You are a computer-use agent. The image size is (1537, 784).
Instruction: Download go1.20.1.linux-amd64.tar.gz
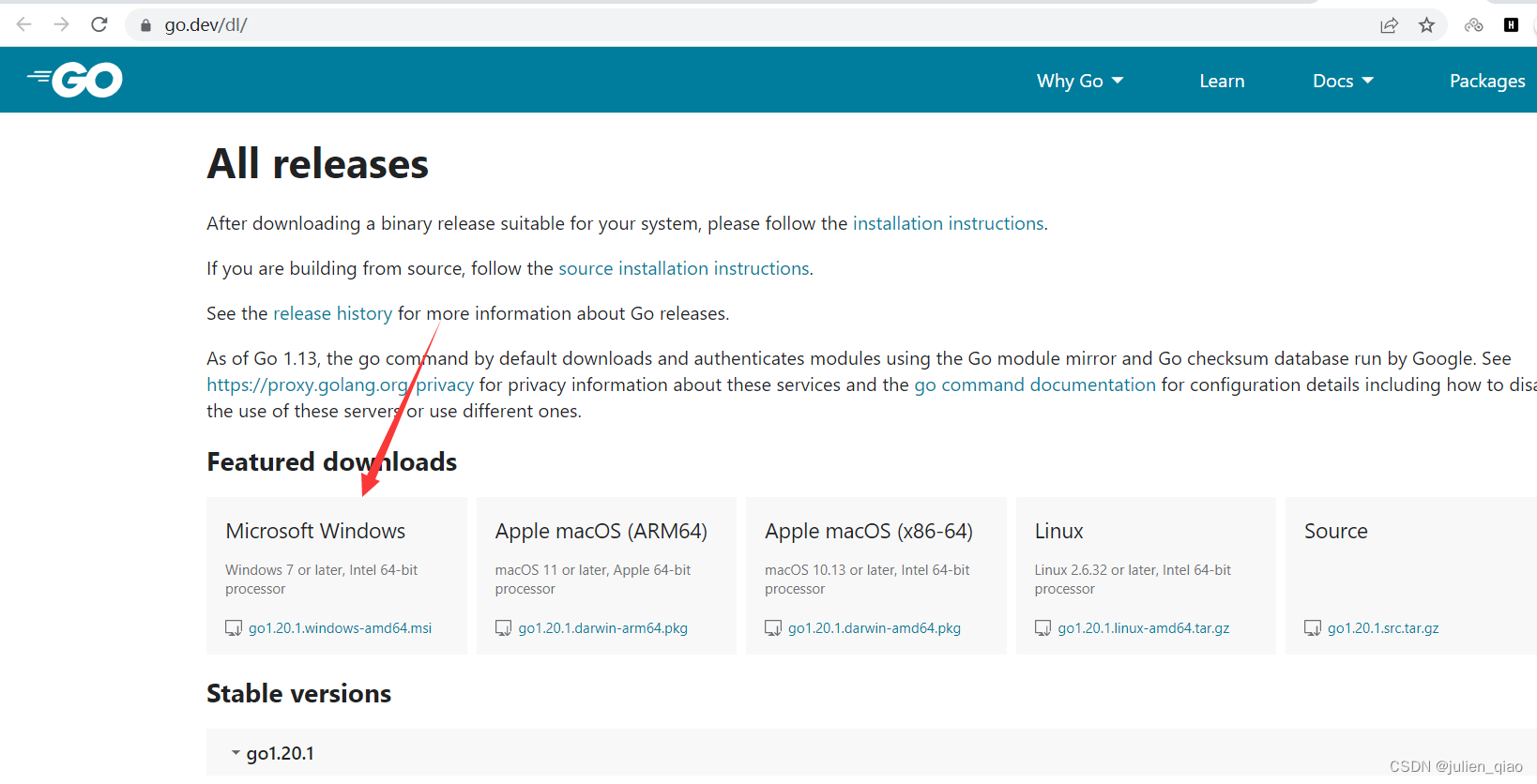(1143, 628)
